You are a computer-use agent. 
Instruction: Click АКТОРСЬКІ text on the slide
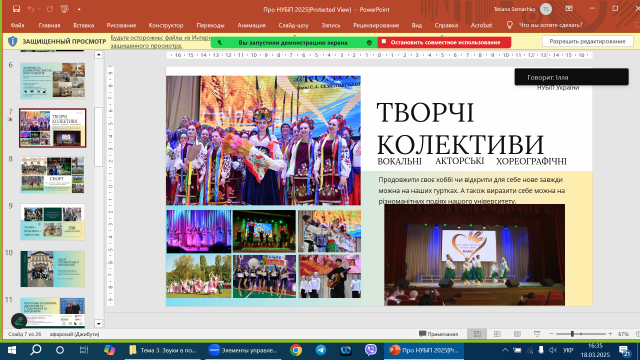click(460, 161)
